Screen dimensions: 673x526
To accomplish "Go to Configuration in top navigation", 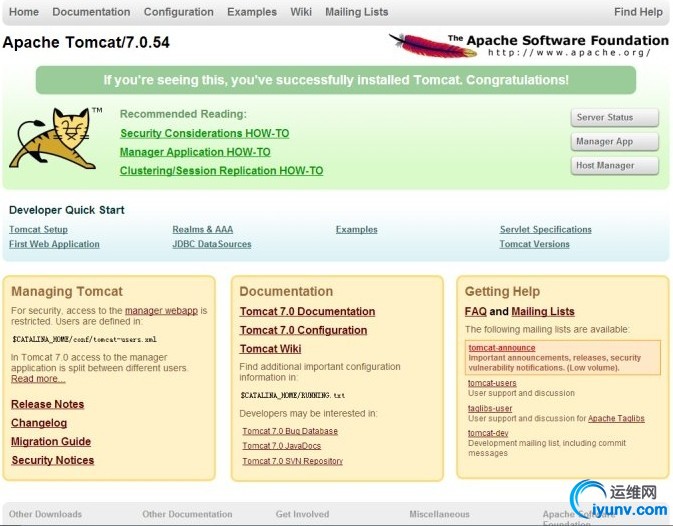I will click(x=179, y=12).
